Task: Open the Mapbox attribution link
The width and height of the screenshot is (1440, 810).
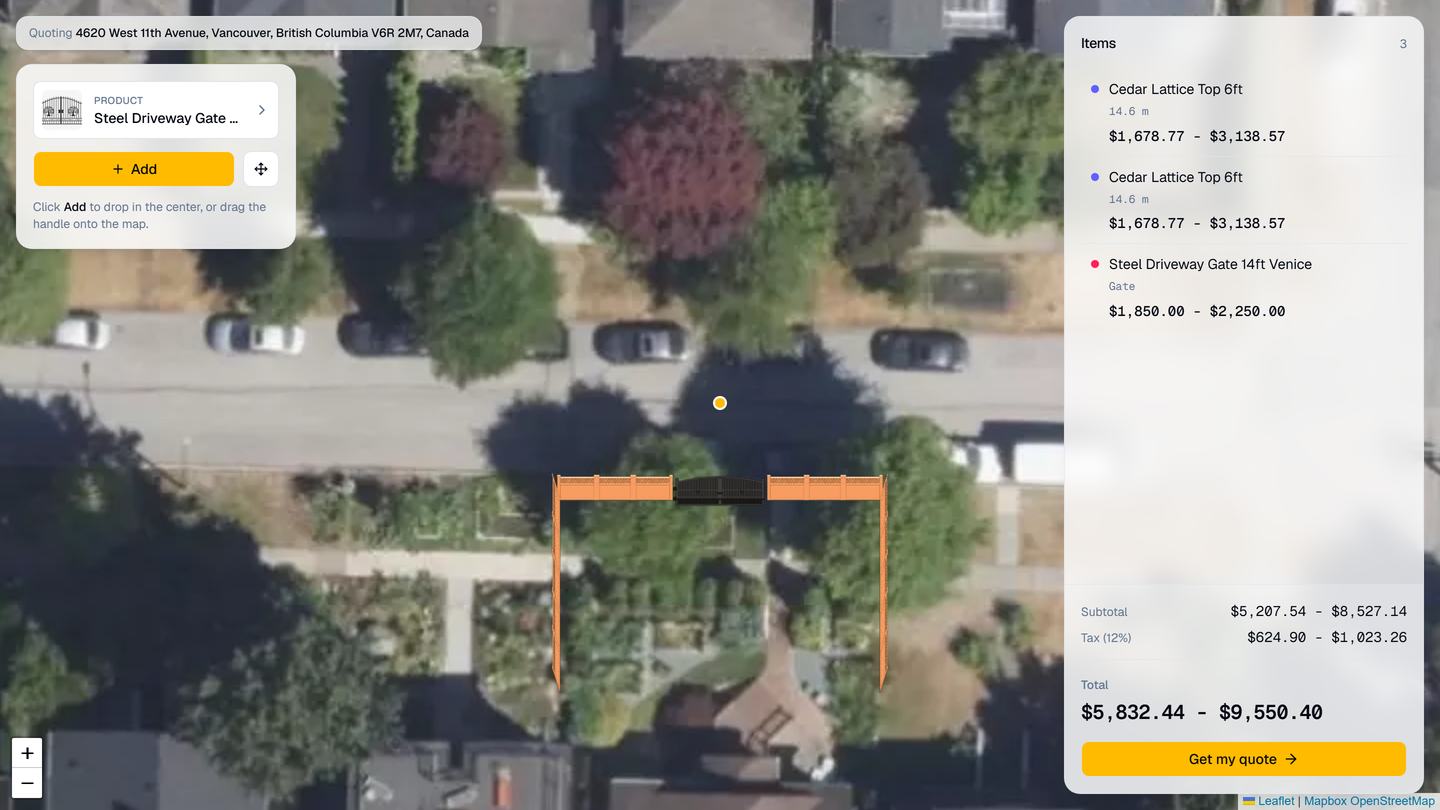Action: pyautogui.click(x=1325, y=801)
